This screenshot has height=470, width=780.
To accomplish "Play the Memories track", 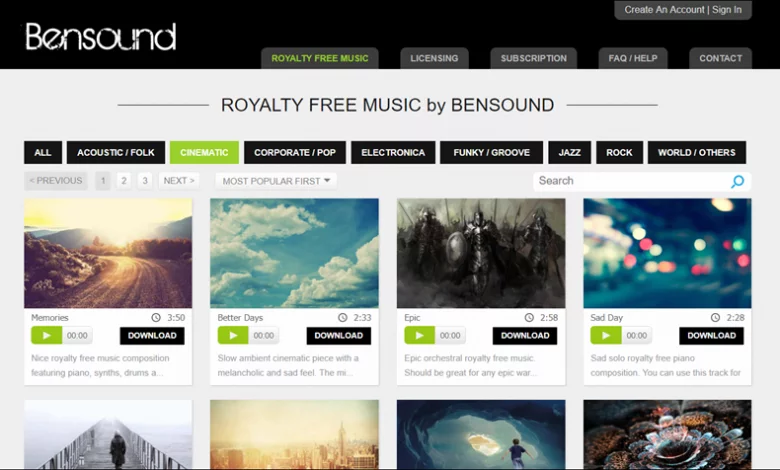I will (46, 336).
